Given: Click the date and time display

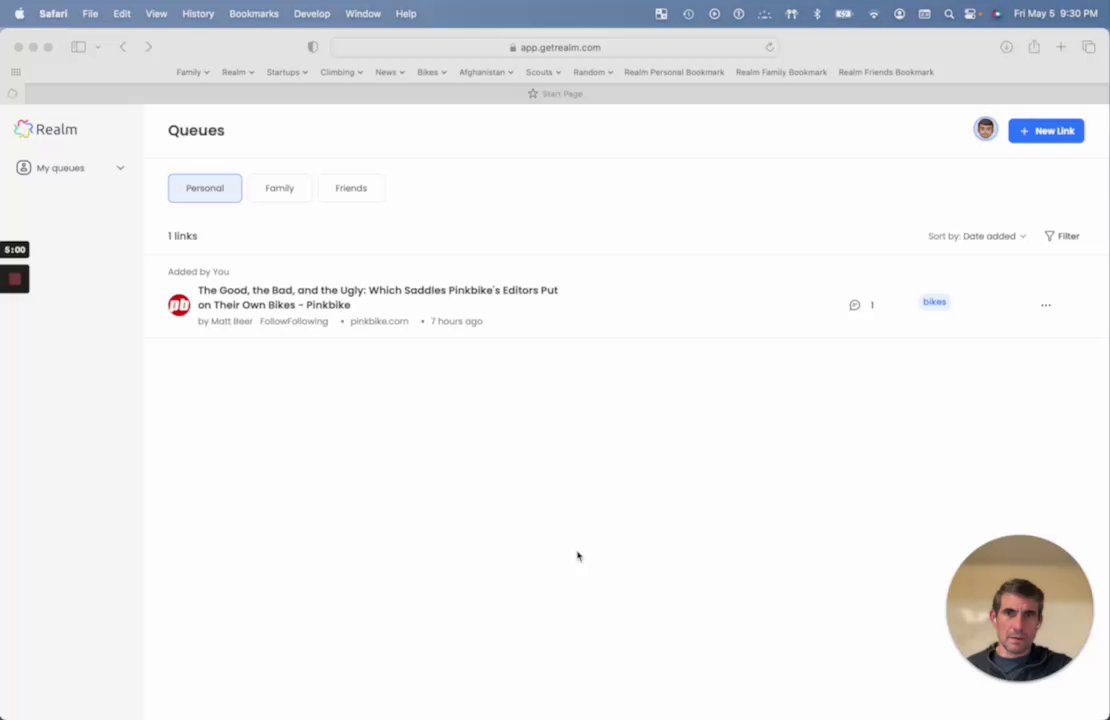Looking at the screenshot, I should coord(1055,13).
